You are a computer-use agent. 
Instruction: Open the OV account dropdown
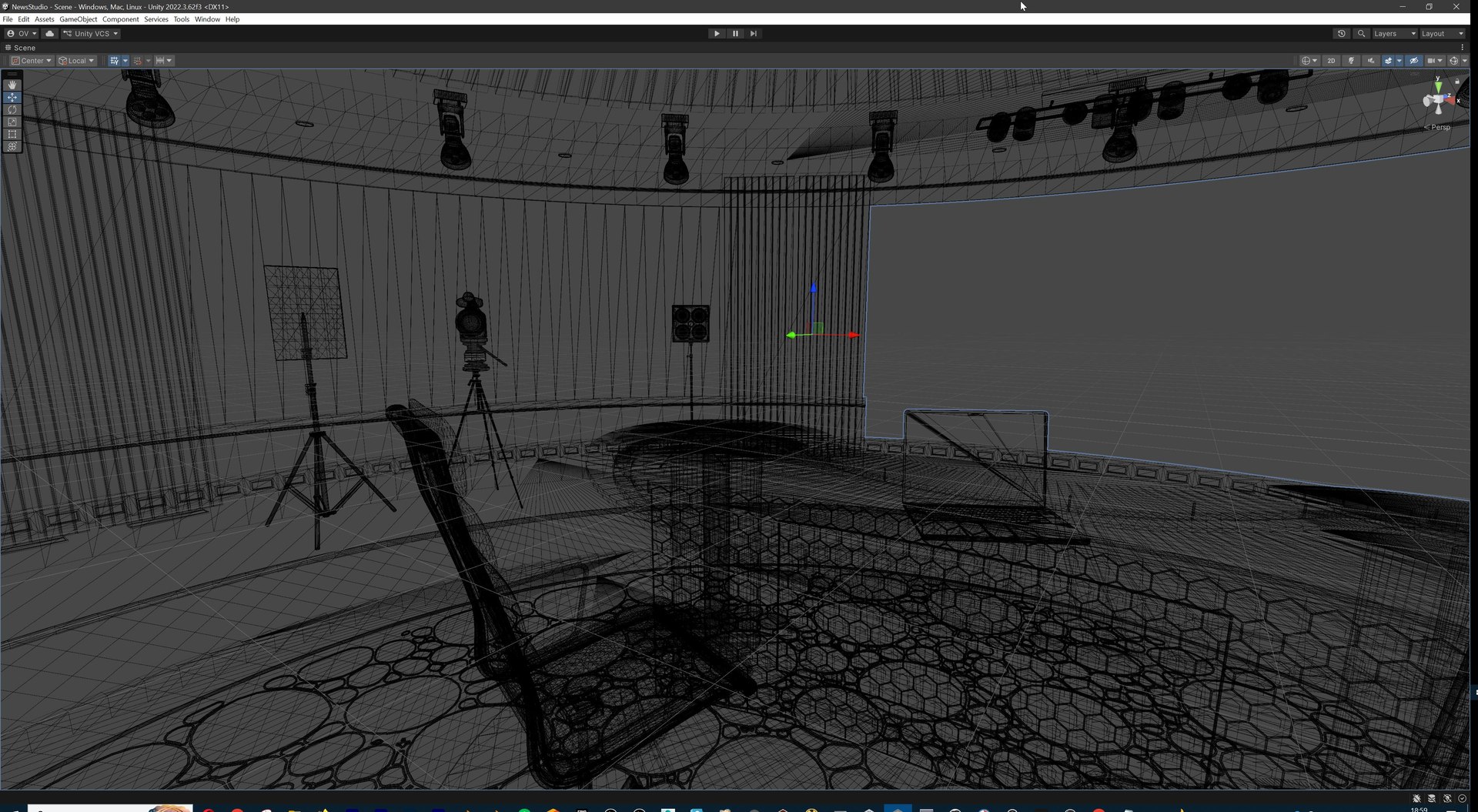(x=22, y=34)
